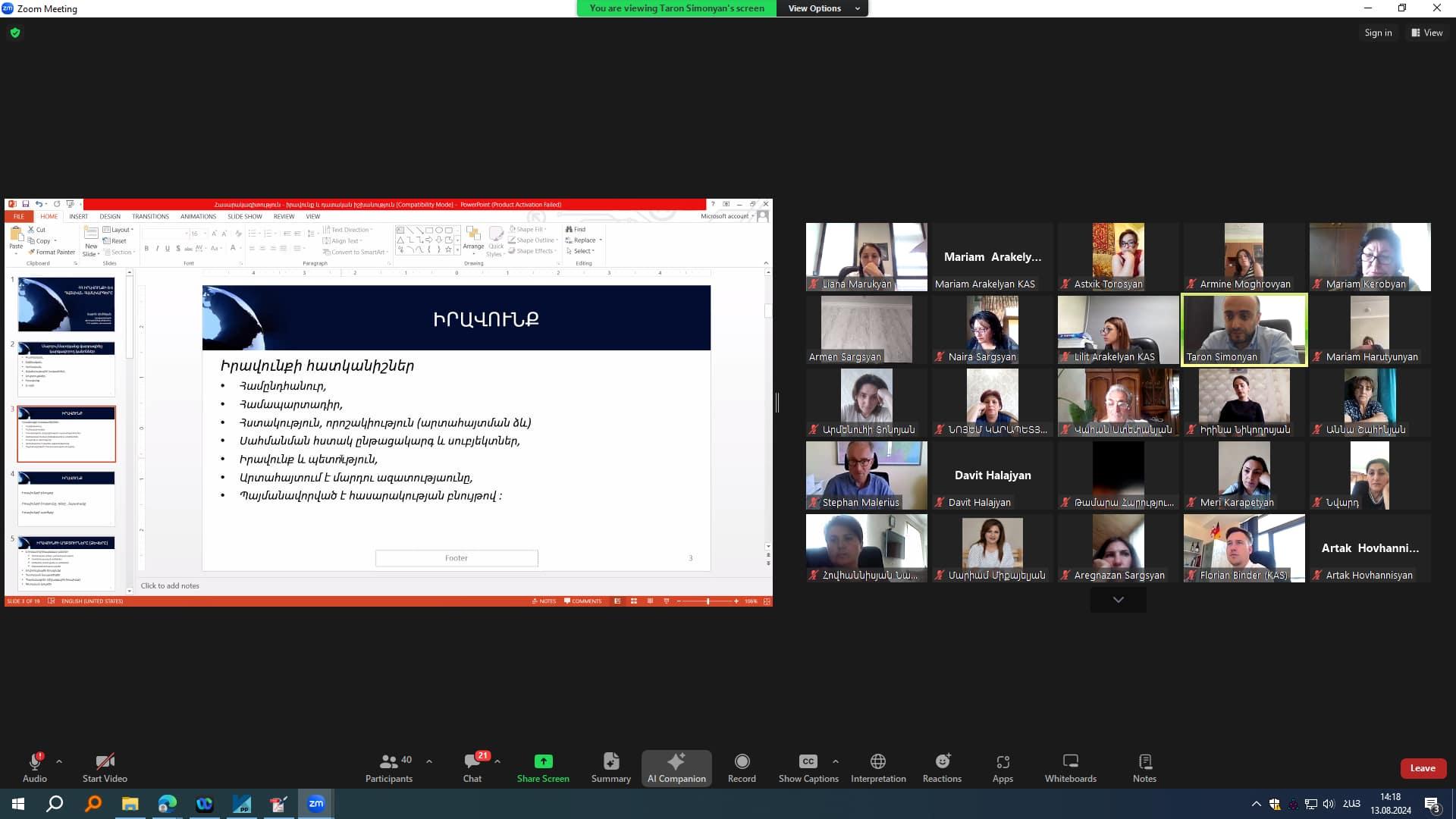
Task: Open the Chat panel
Action: (472, 767)
